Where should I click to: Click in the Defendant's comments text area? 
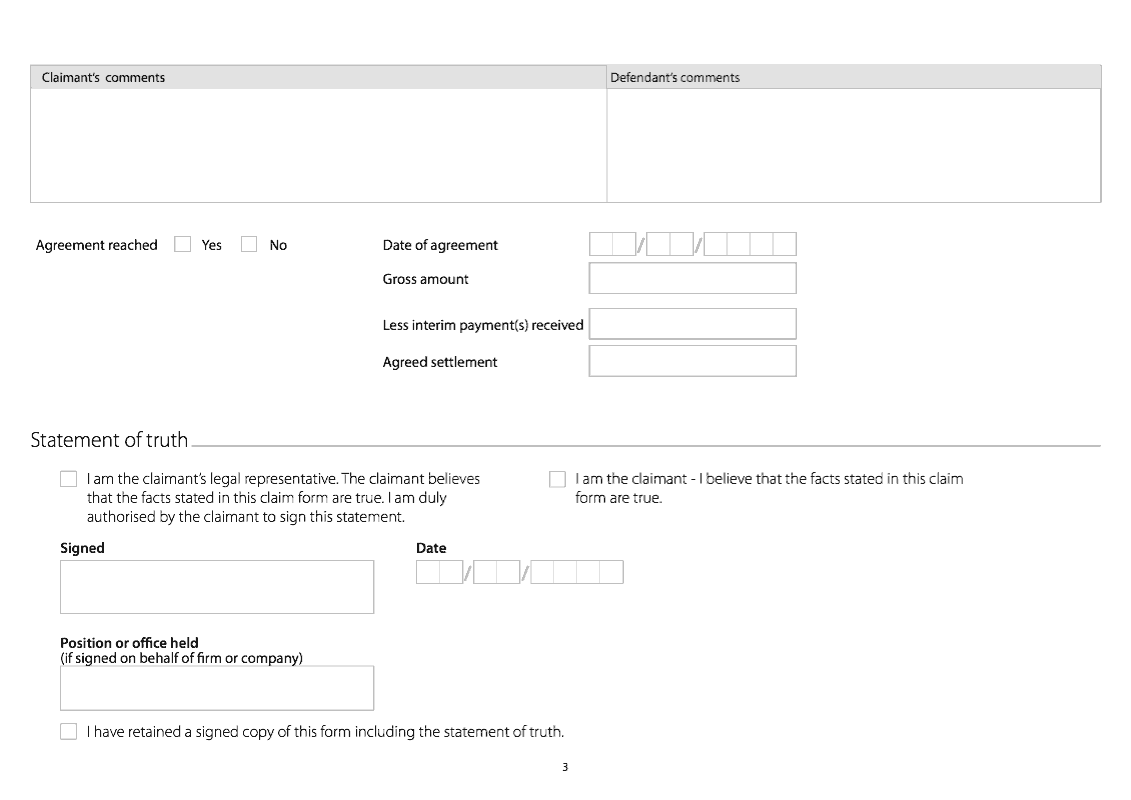[853, 145]
